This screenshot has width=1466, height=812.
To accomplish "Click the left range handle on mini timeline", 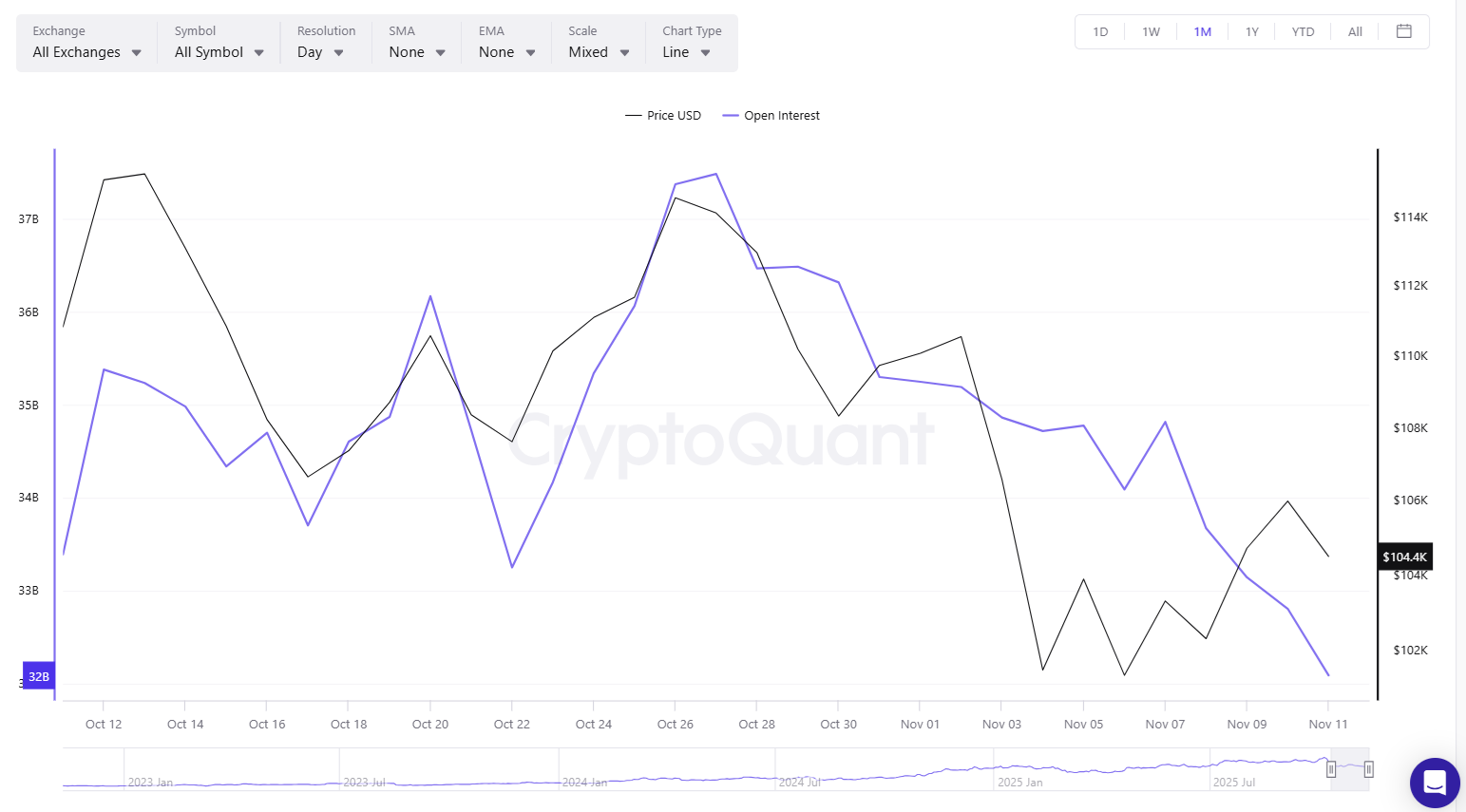I will pyautogui.click(x=1330, y=769).
